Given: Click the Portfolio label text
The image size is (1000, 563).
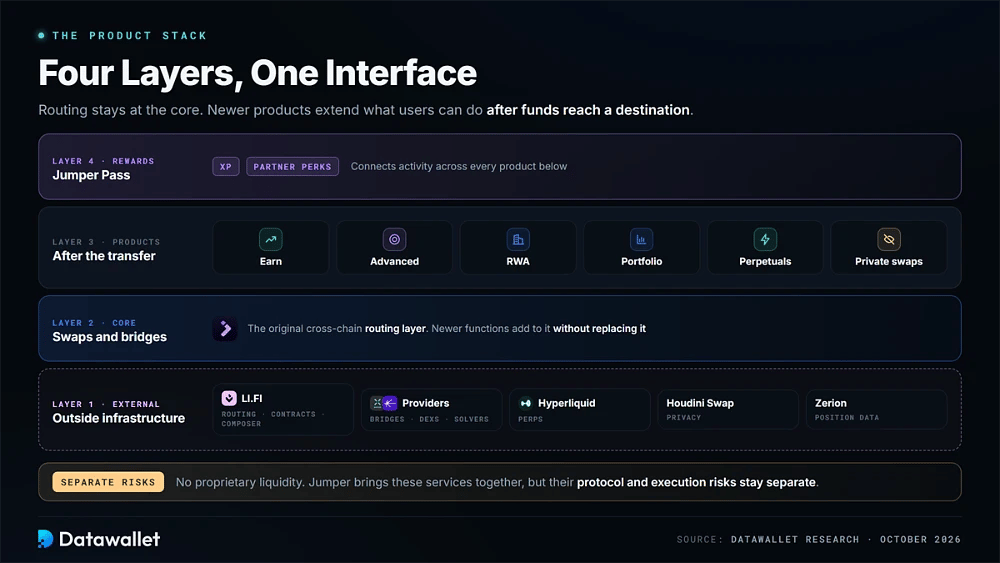Looking at the screenshot, I should point(642,261).
